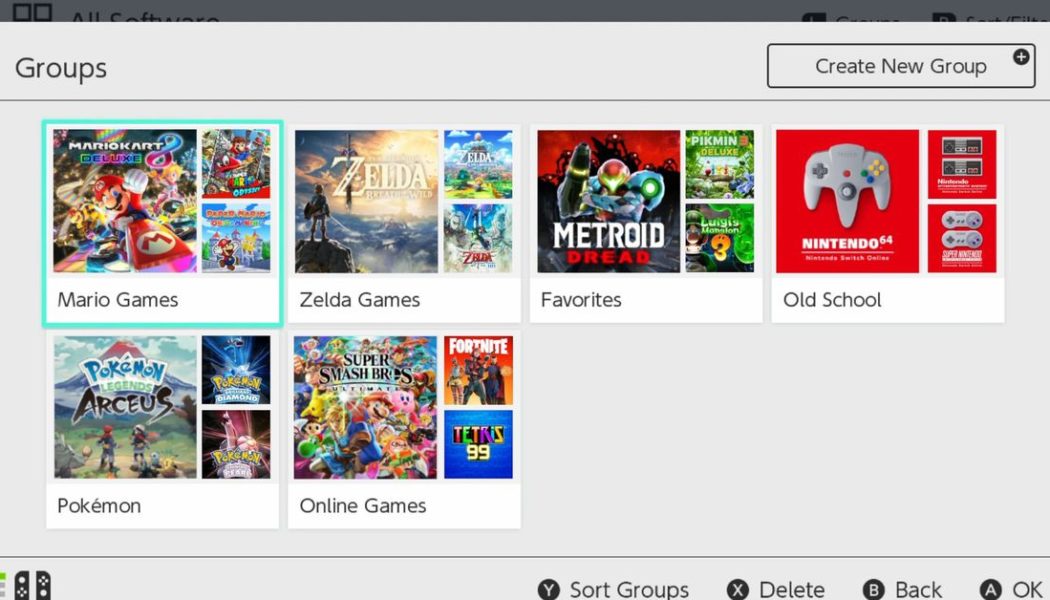Open the Zelda Games group
Viewport: 1050px width, 600px height.
pyautogui.click(x=404, y=220)
